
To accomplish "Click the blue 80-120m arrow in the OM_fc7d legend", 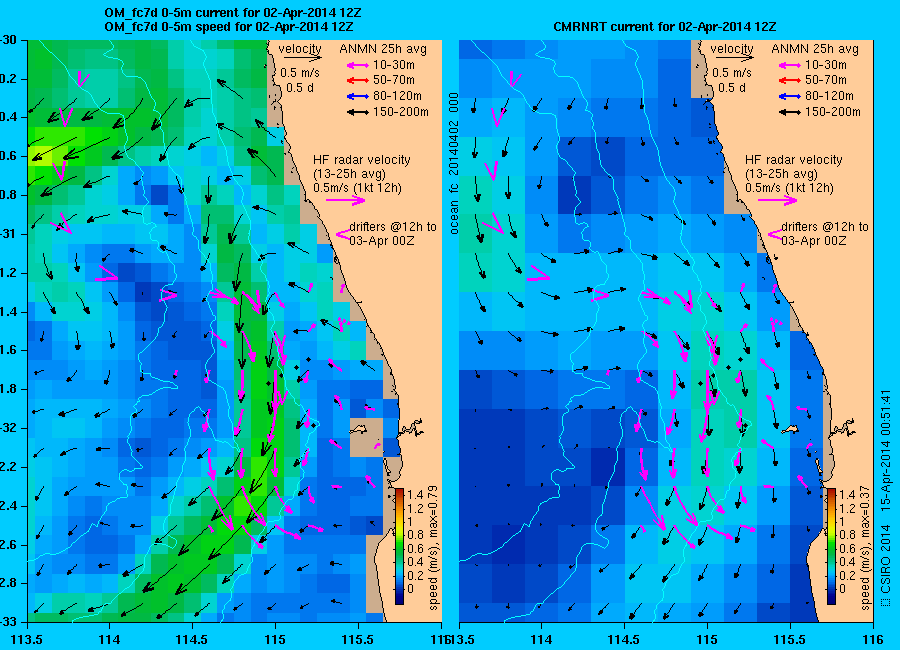I will coord(357,96).
